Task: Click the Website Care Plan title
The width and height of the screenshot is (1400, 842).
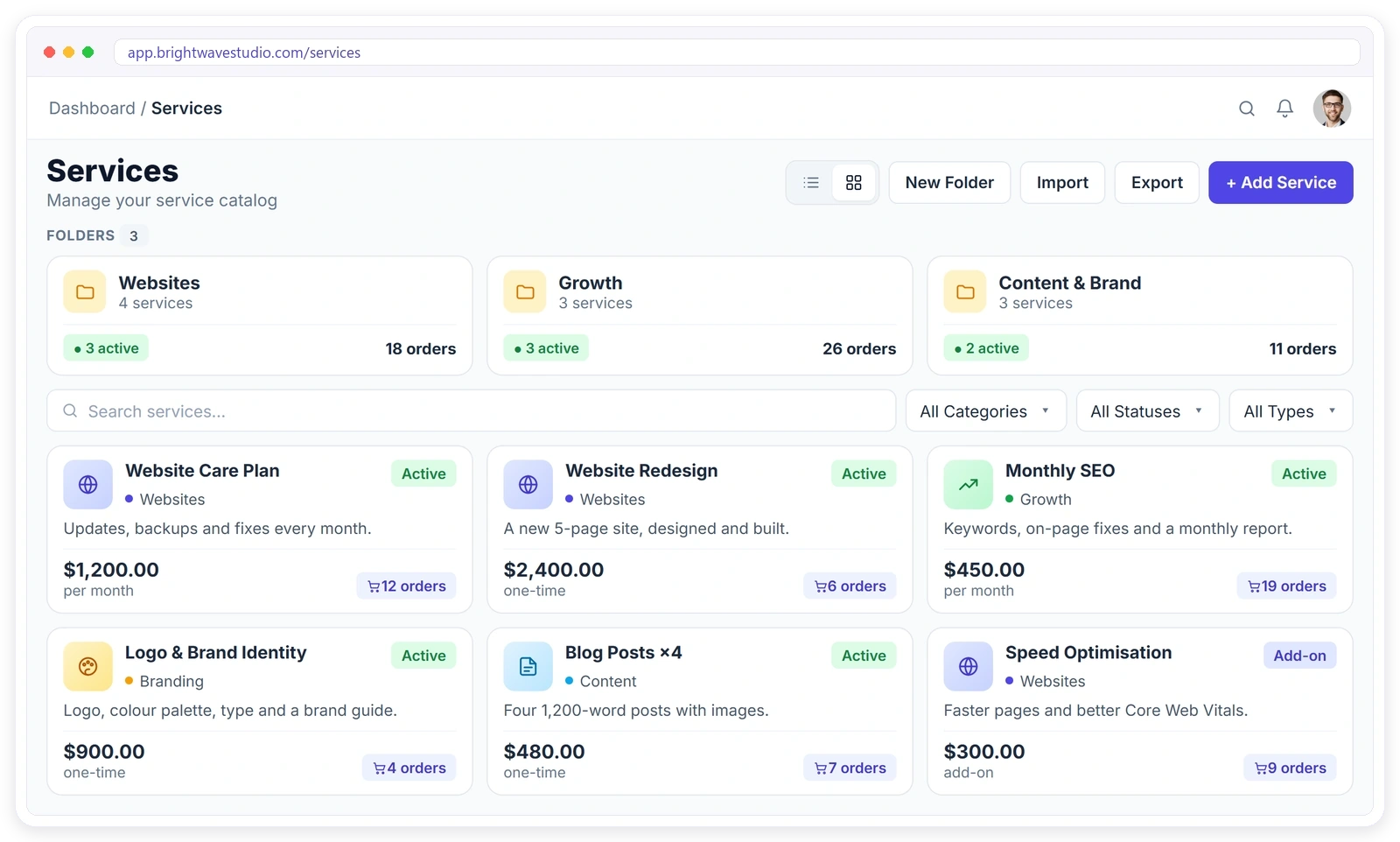Action: coord(202,471)
